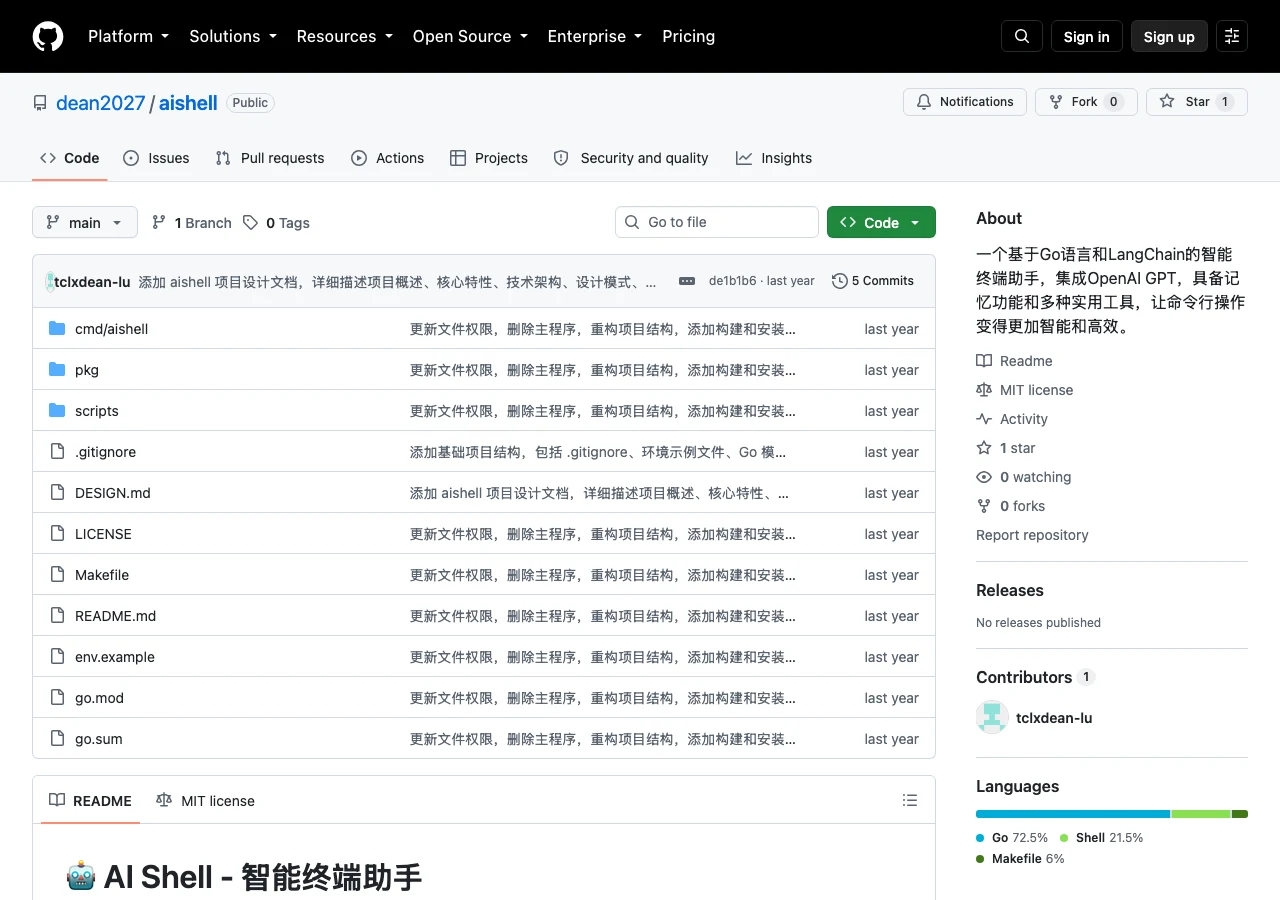Click Report repository link
Viewport: 1280px width, 900px height.
[x=1032, y=535]
